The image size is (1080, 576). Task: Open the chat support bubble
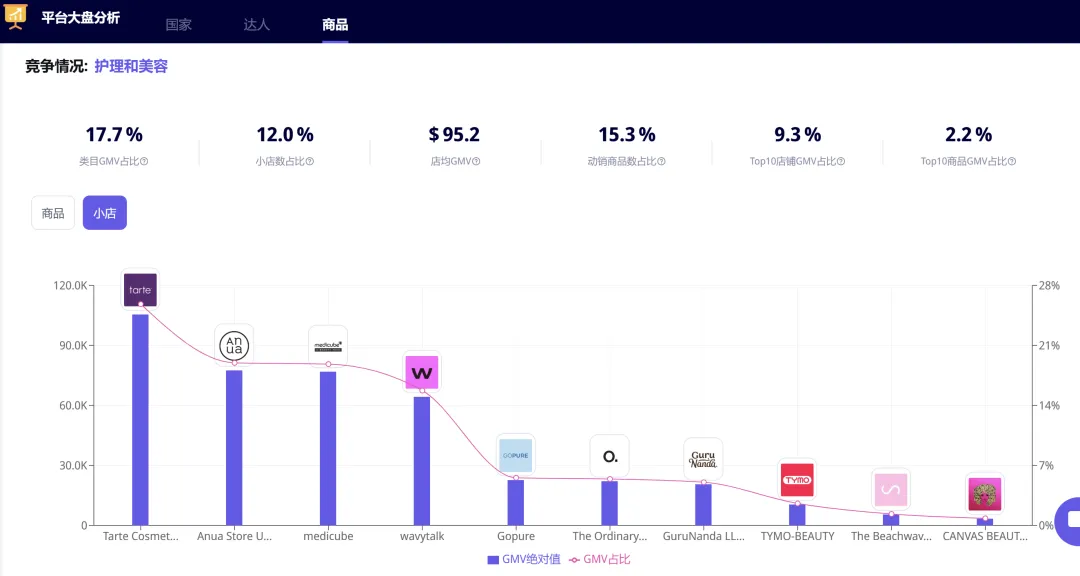(1070, 520)
